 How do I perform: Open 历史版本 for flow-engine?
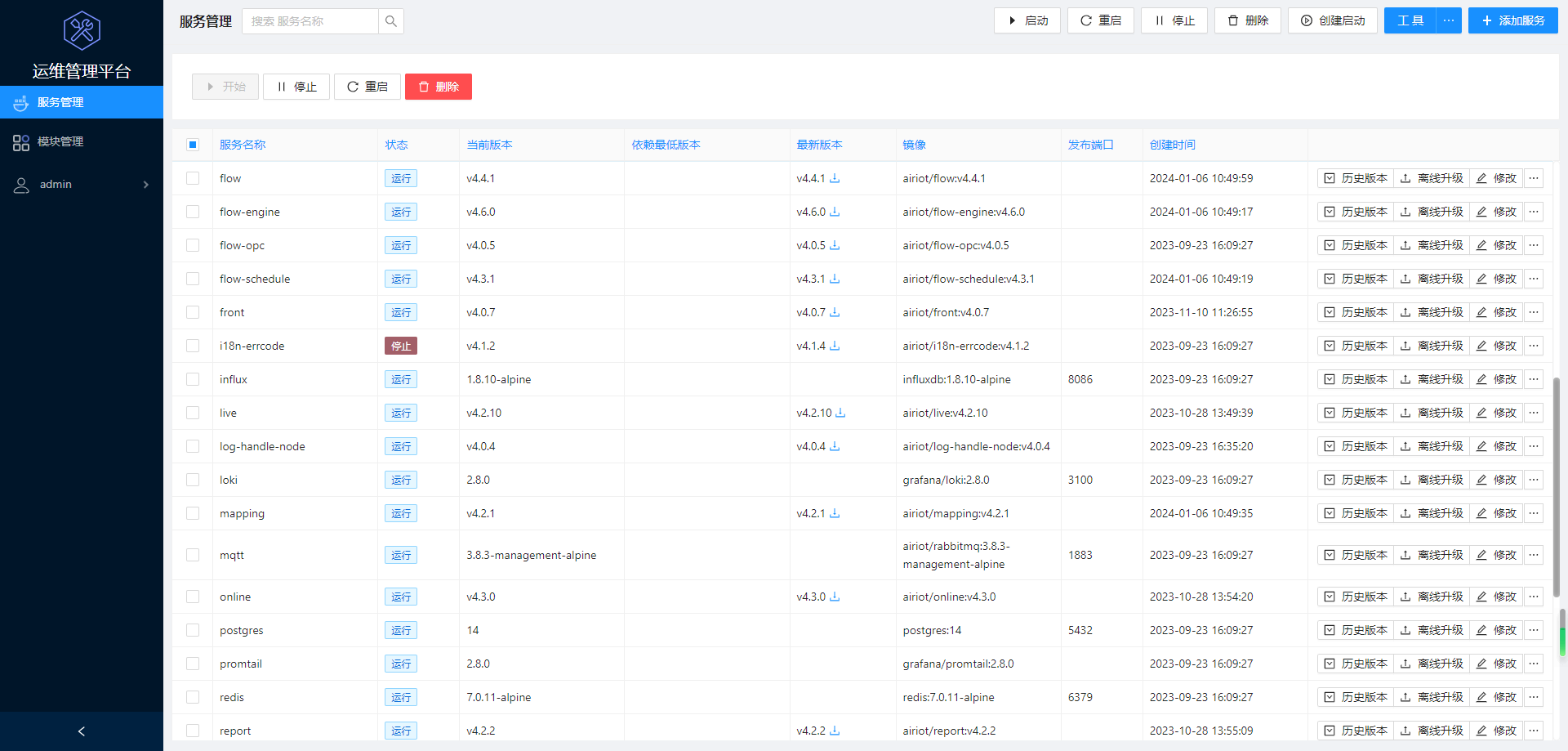pyautogui.click(x=1356, y=212)
